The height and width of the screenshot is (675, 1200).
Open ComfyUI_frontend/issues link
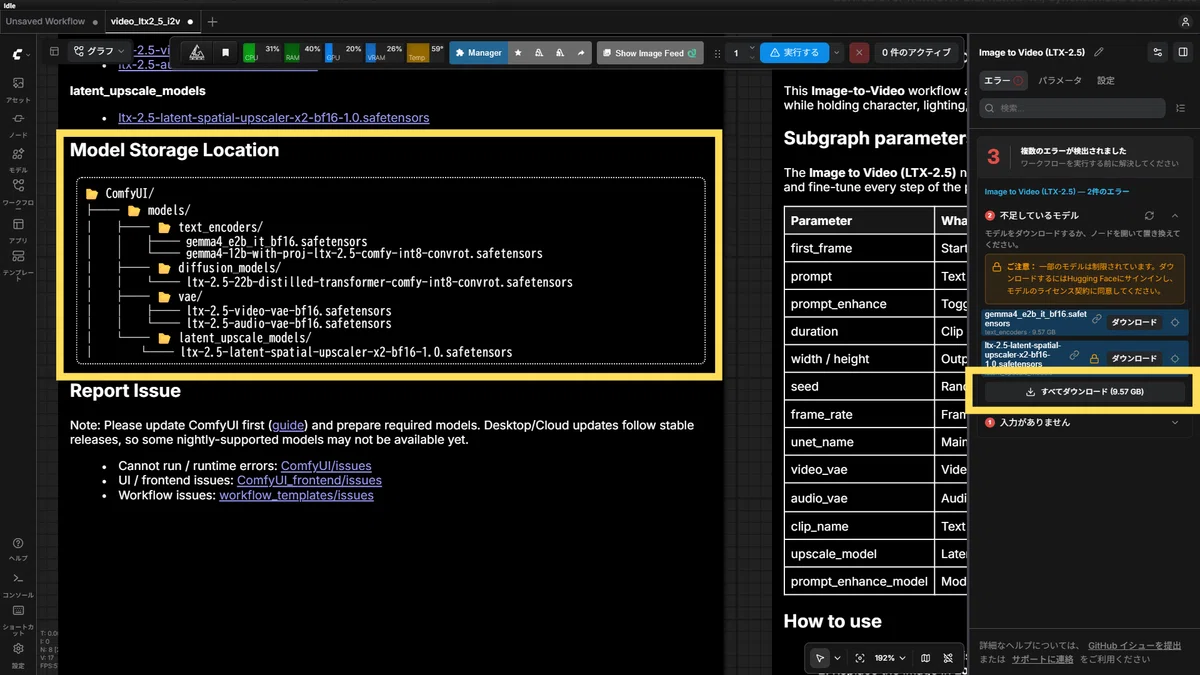[x=309, y=480]
